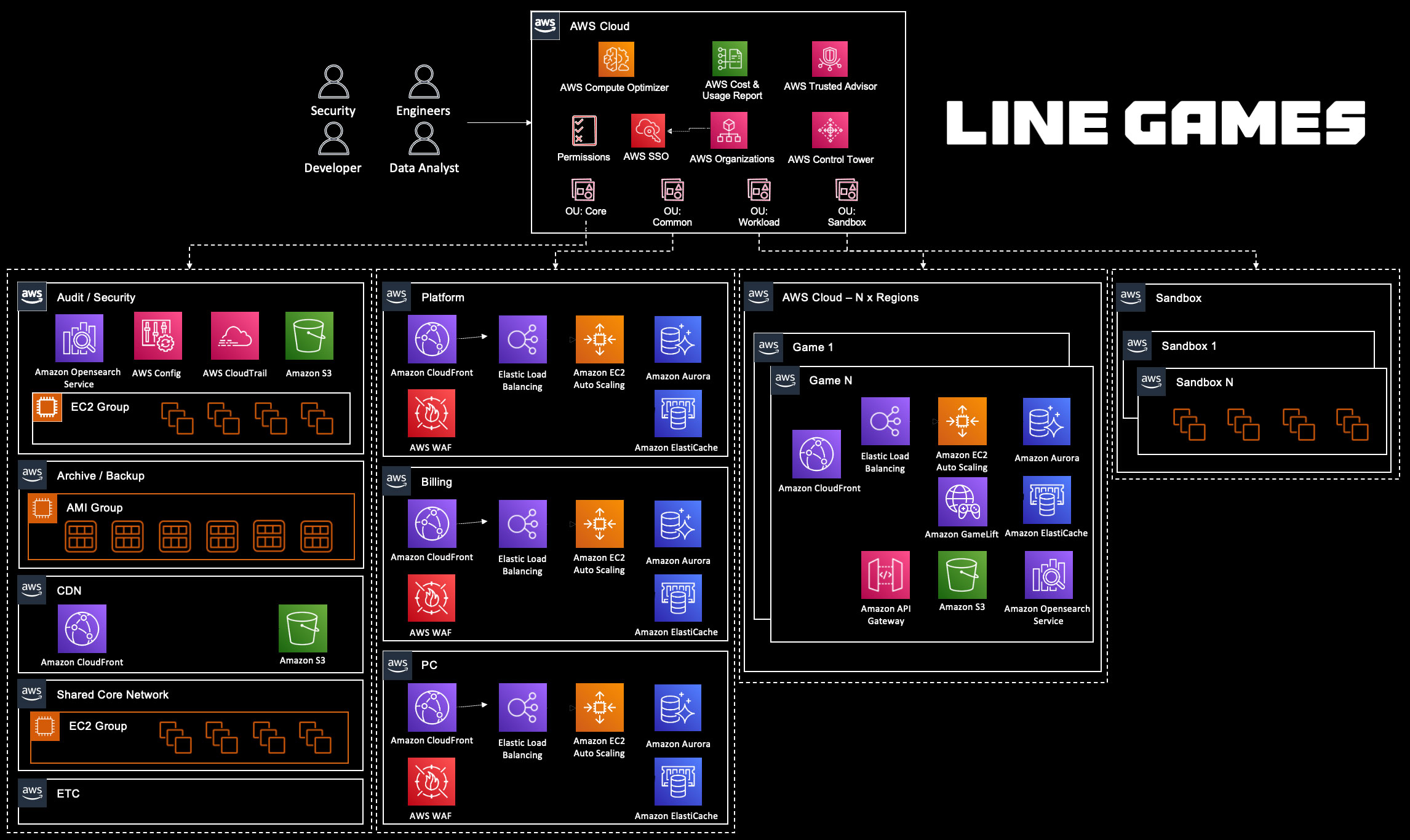Viewport: 1410px width, 840px height.
Task: Select the AMI Group archive section thumbnail
Action: point(48,511)
